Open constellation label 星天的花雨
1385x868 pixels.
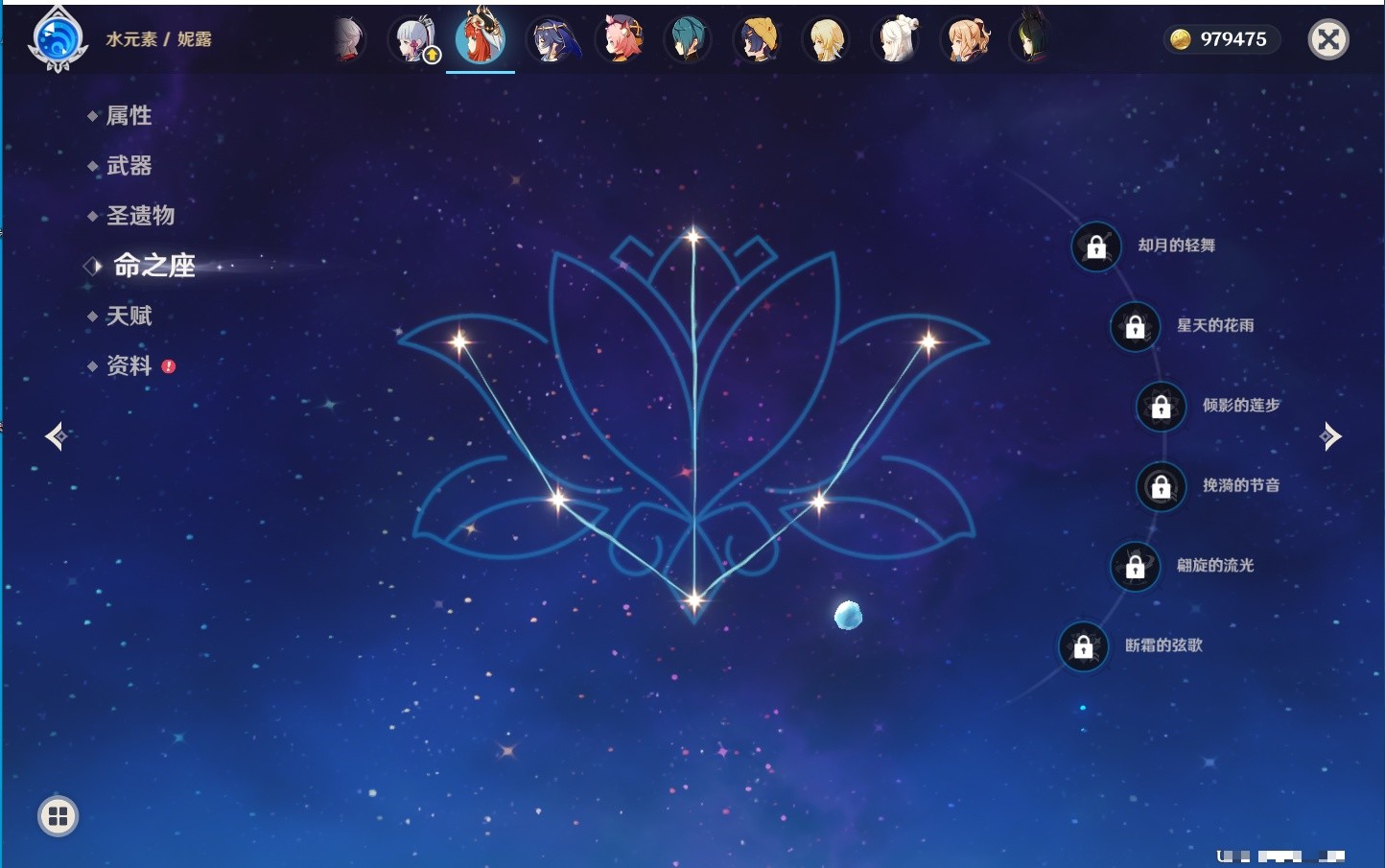point(1215,325)
